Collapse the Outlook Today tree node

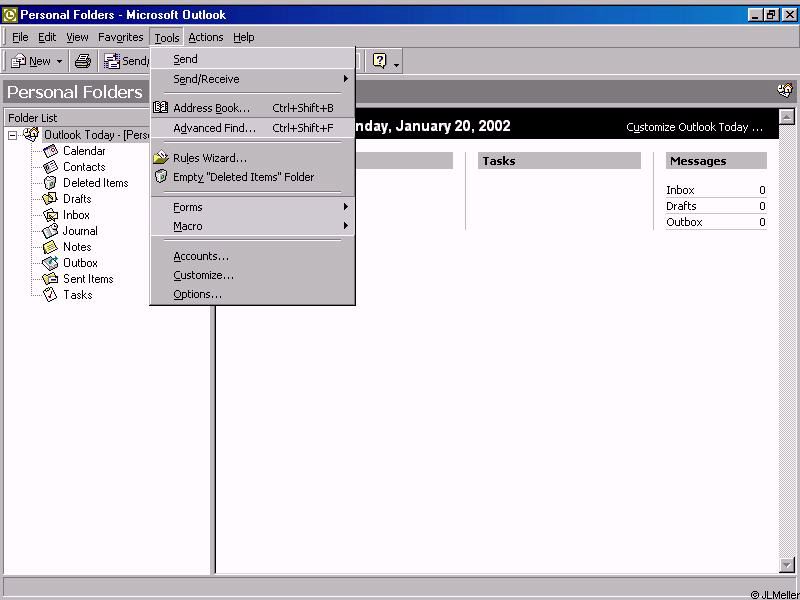12,135
